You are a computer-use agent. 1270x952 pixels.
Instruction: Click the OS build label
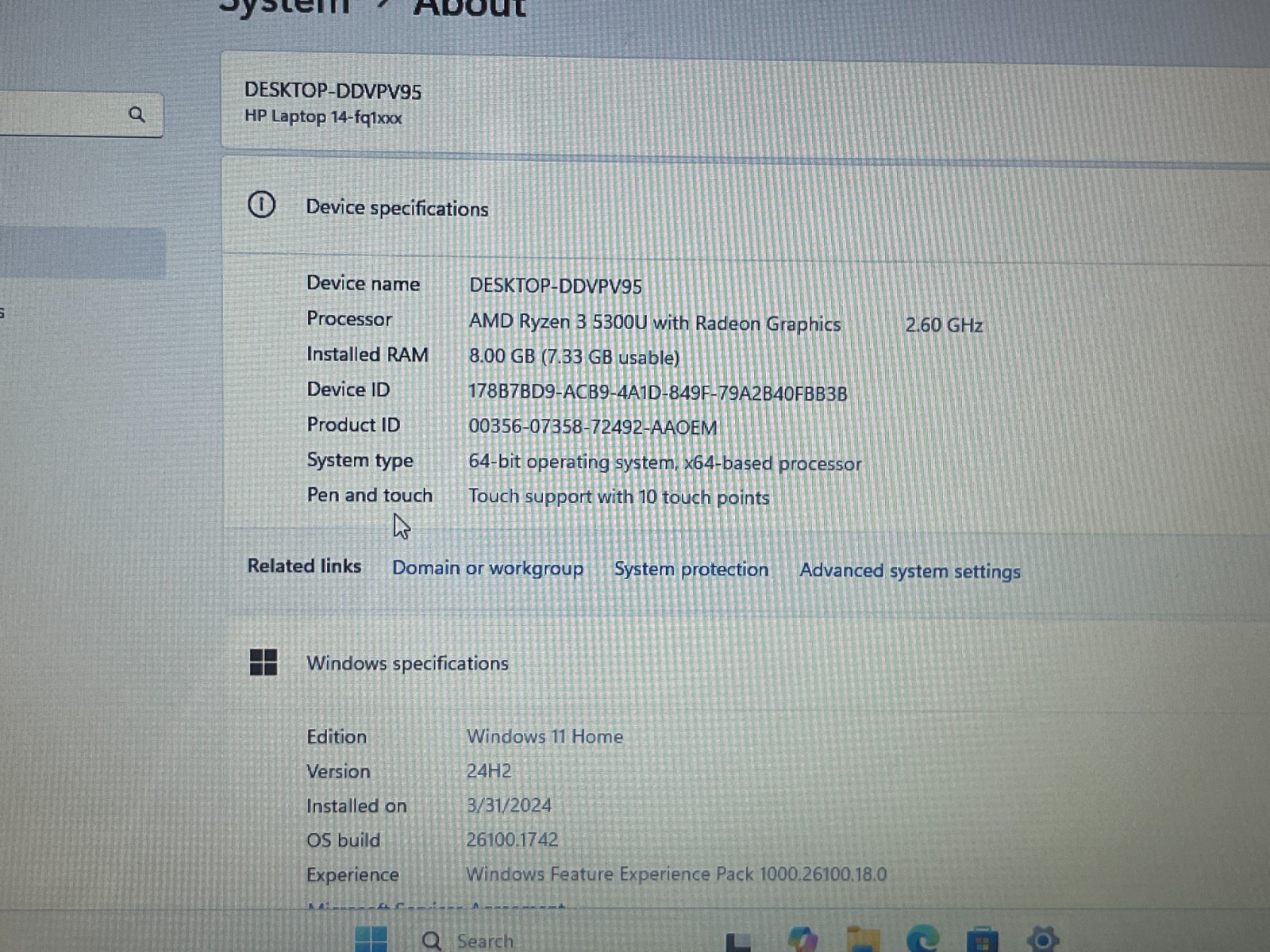[343, 840]
